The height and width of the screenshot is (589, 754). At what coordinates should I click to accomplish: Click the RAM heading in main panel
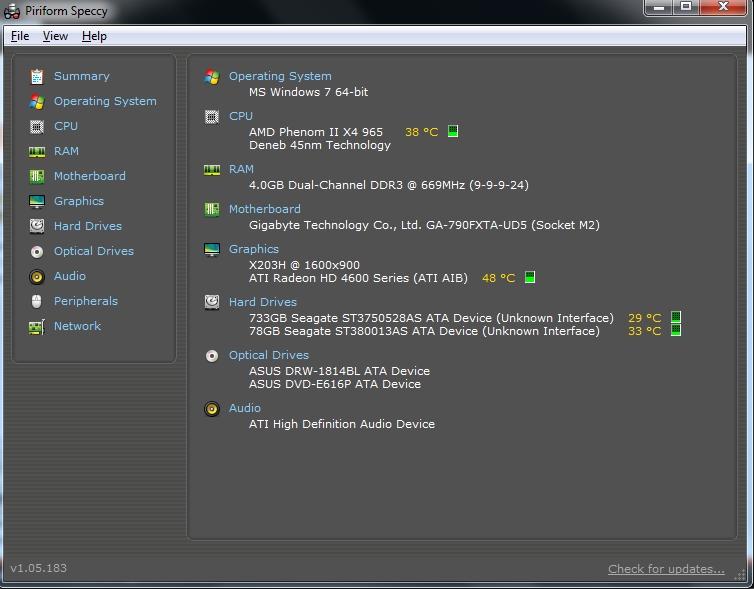click(x=241, y=169)
